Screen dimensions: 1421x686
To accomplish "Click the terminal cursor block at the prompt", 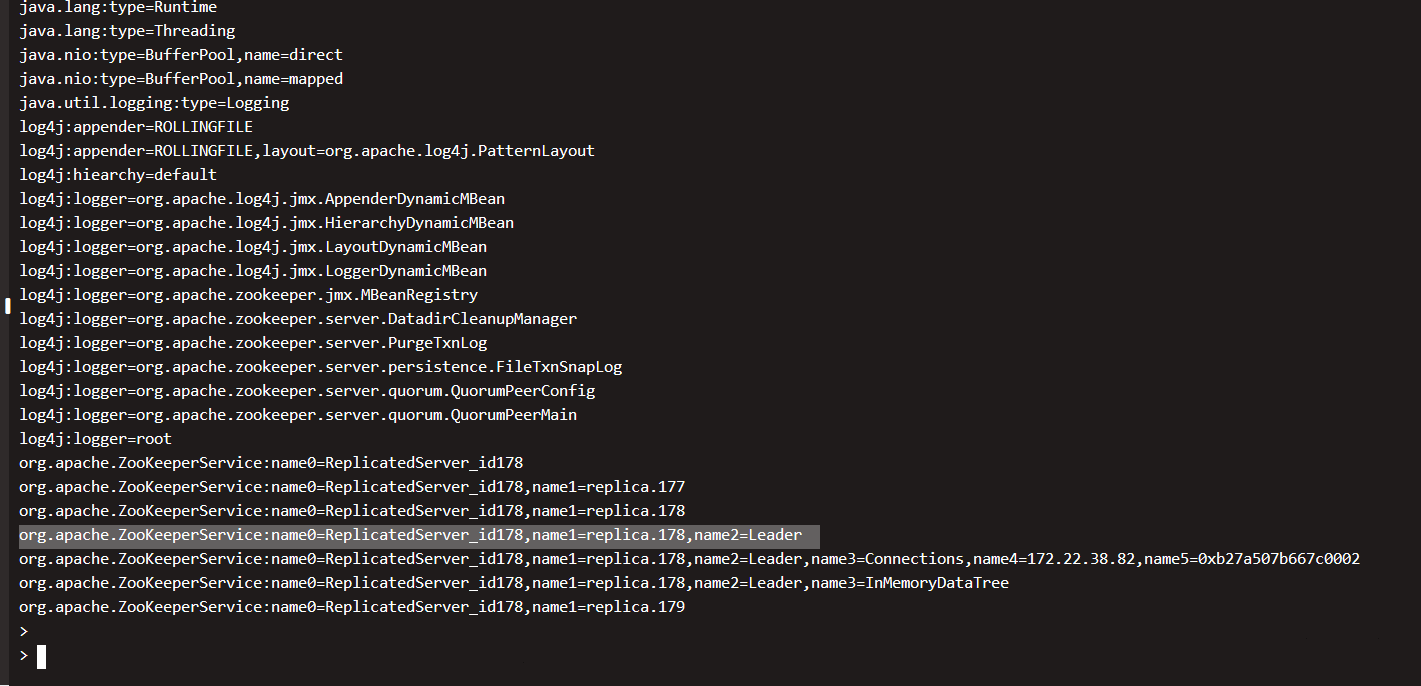I will point(41,656).
